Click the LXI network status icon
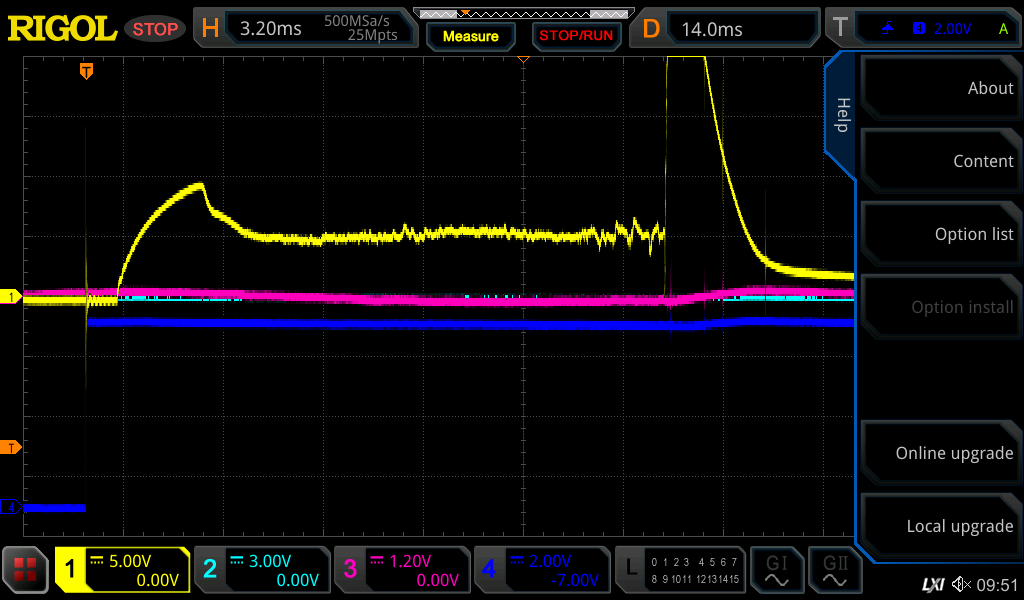The image size is (1024, 600). click(932, 584)
